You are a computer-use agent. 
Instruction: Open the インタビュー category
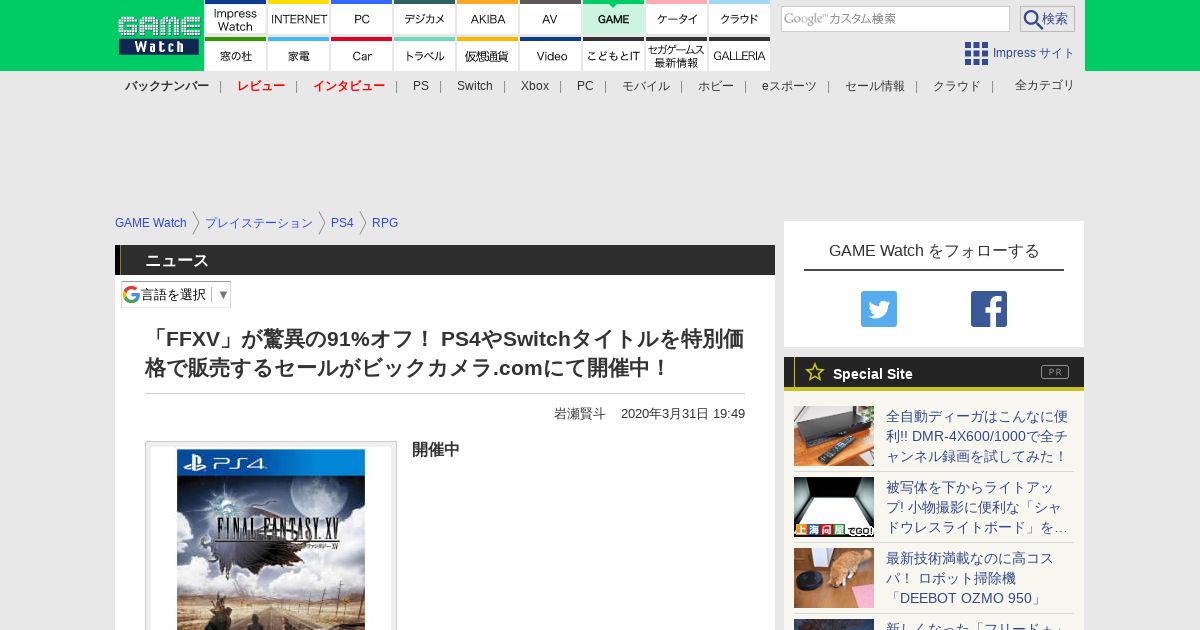click(x=349, y=86)
